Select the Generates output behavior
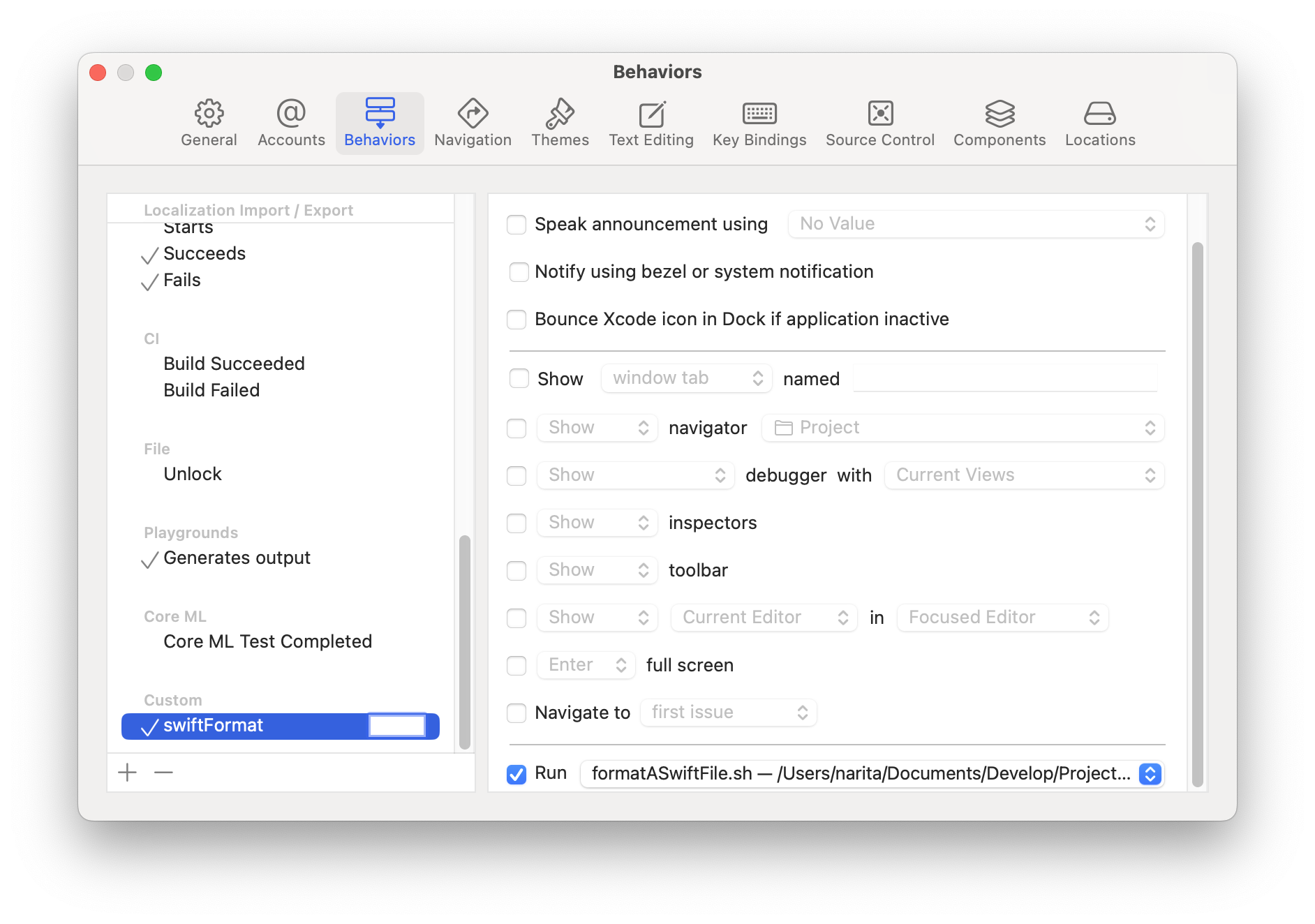Screen dimensions: 1315x924 point(281,558)
